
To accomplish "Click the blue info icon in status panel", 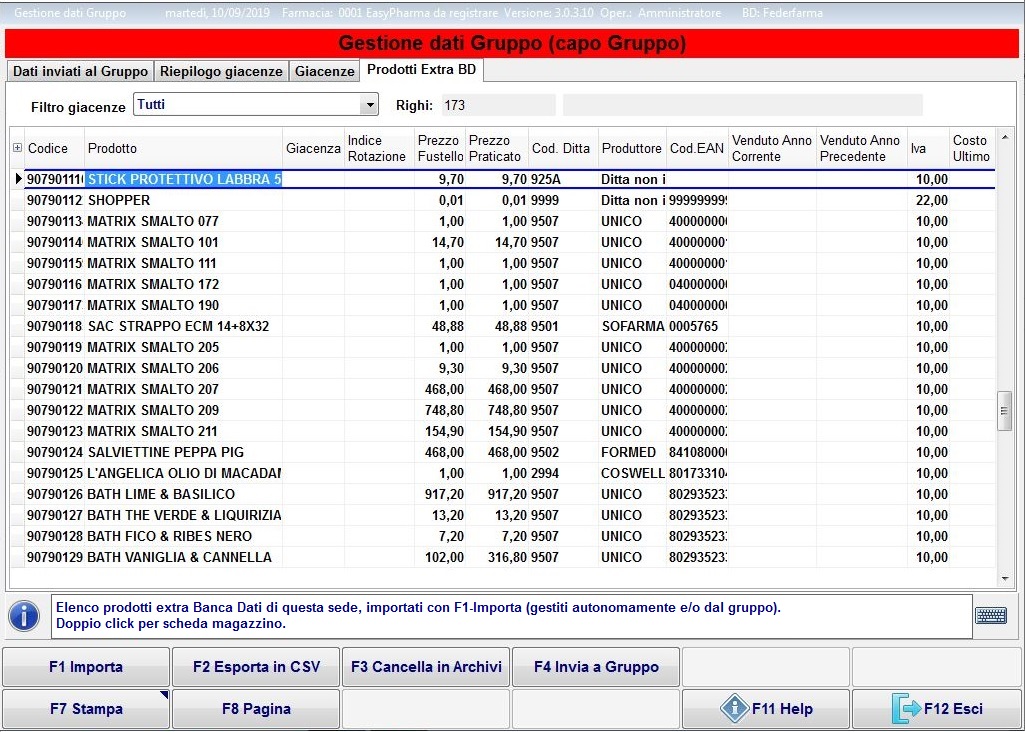I will (24, 616).
